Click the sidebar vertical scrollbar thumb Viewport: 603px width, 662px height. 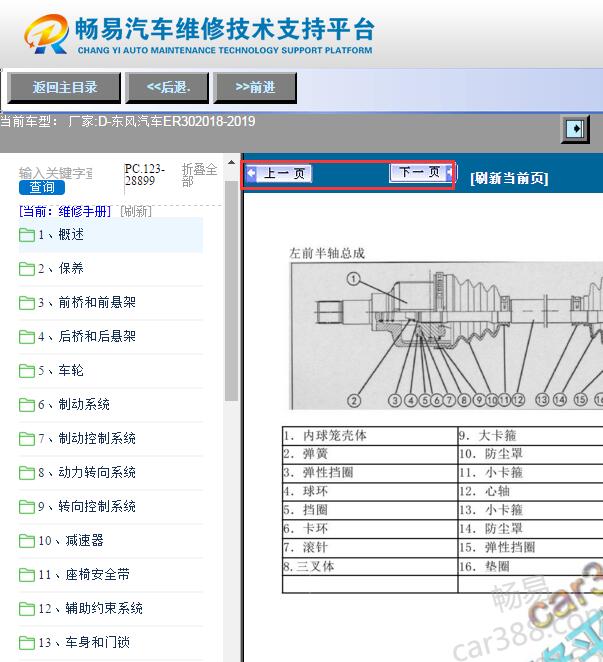pos(231,291)
